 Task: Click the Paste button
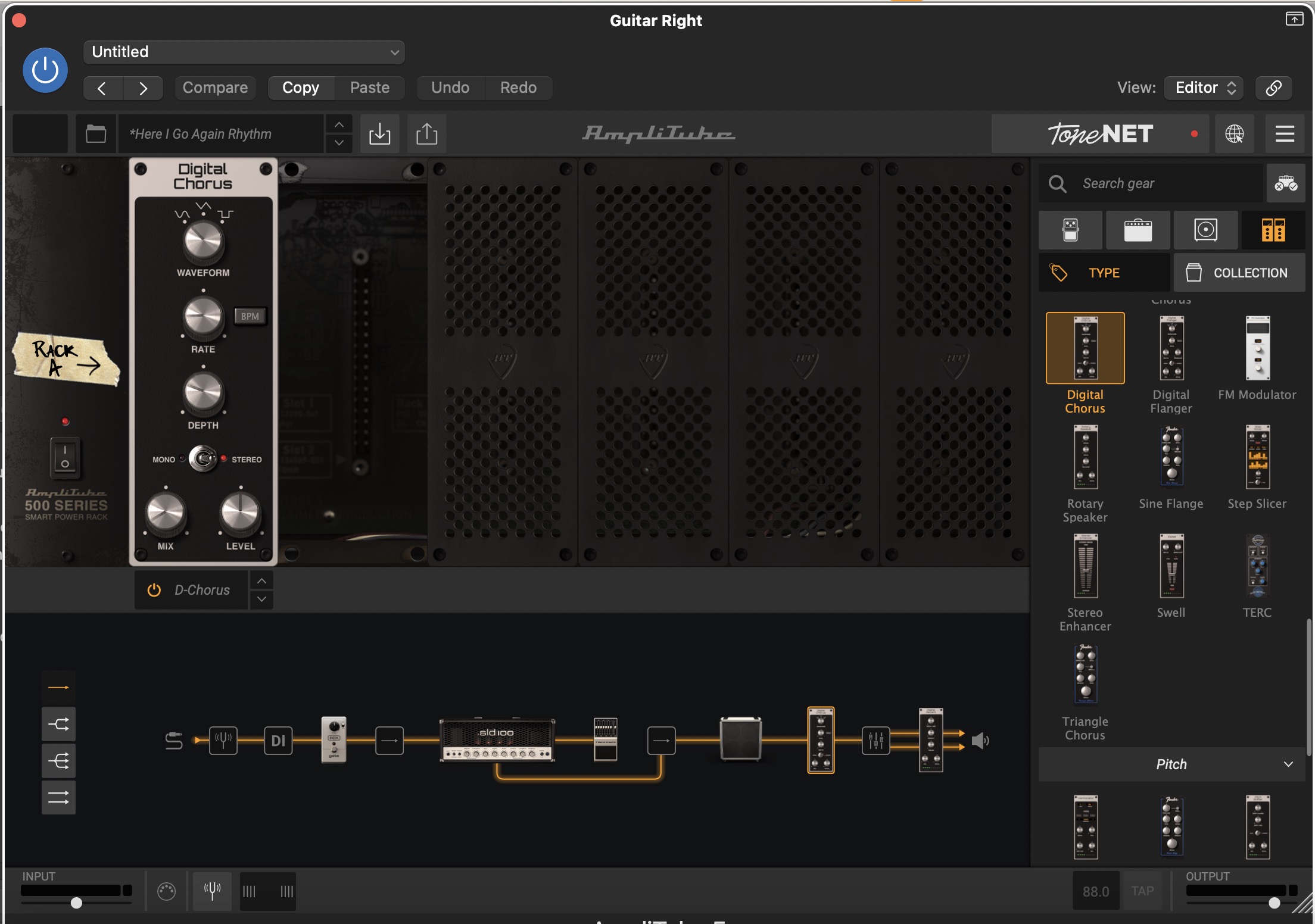tap(370, 88)
